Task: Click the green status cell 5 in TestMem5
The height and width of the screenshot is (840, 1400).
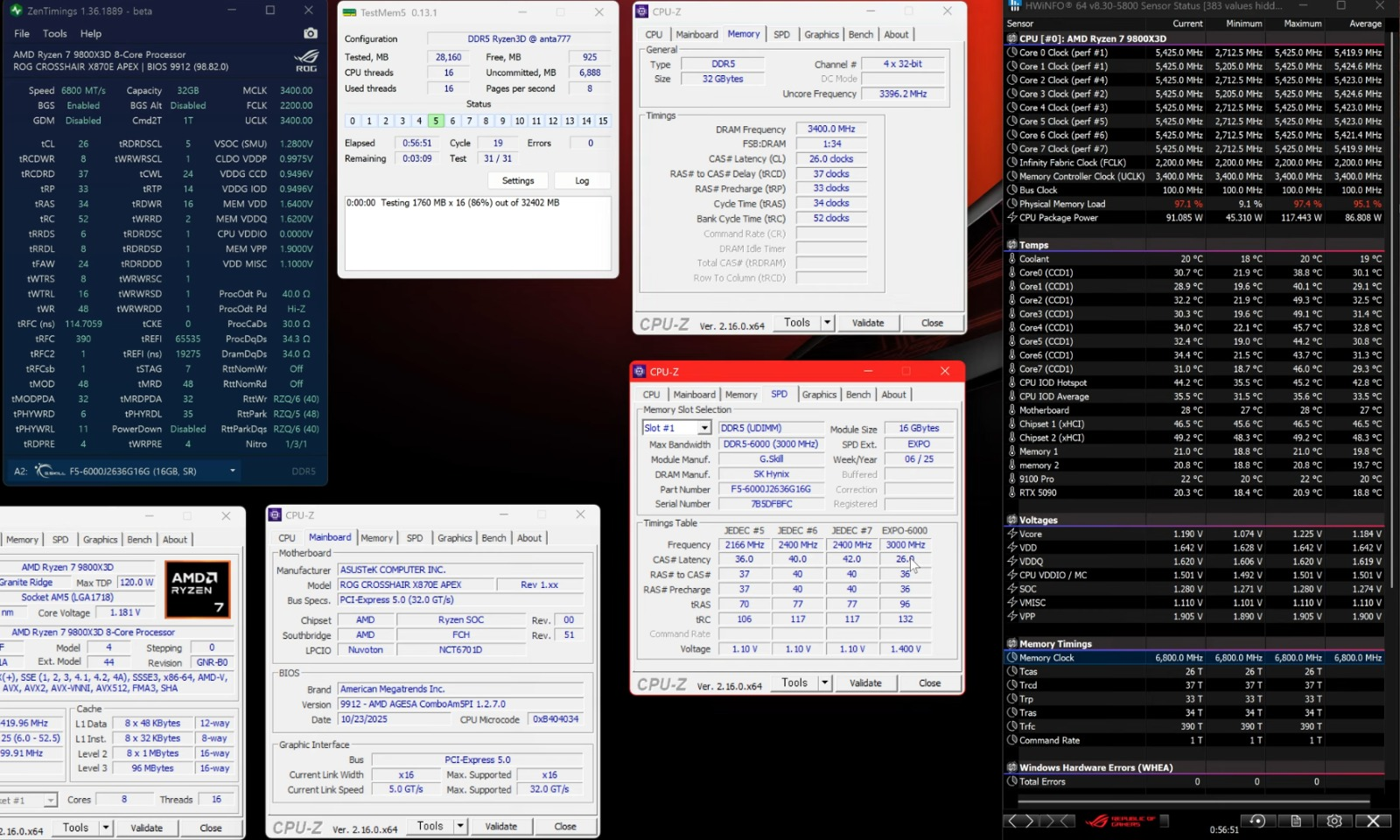Action: [x=436, y=121]
